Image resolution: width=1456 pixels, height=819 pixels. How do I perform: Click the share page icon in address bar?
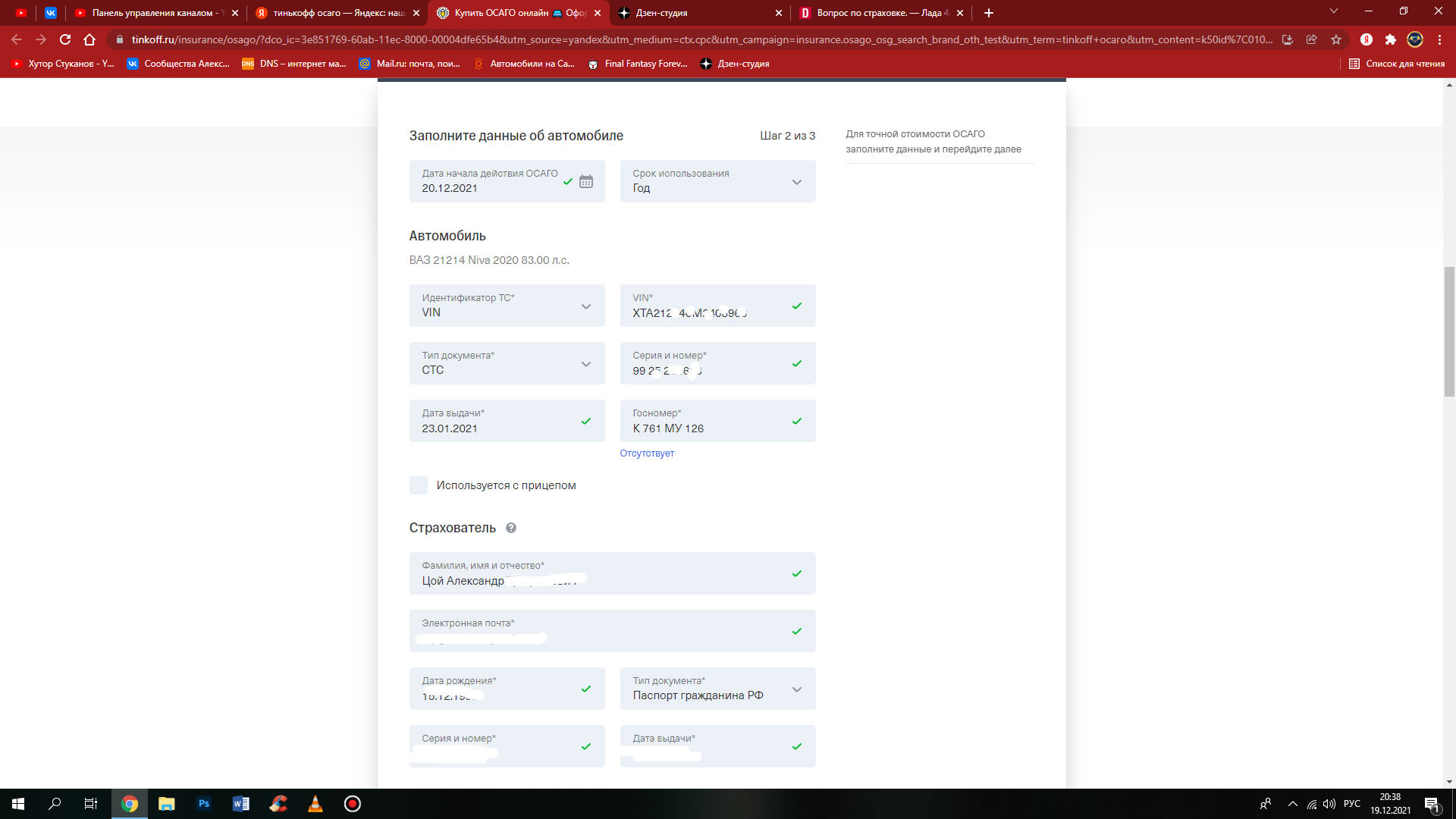pyautogui.click(x=1312, y=39)
